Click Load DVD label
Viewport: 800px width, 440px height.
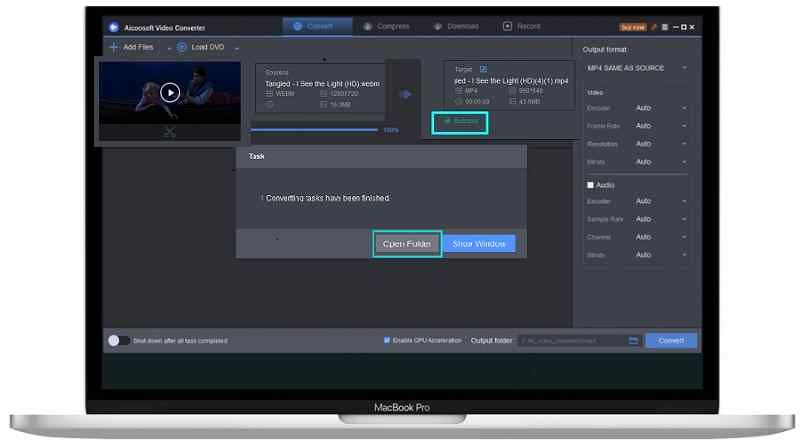click(x=208, y=47)
